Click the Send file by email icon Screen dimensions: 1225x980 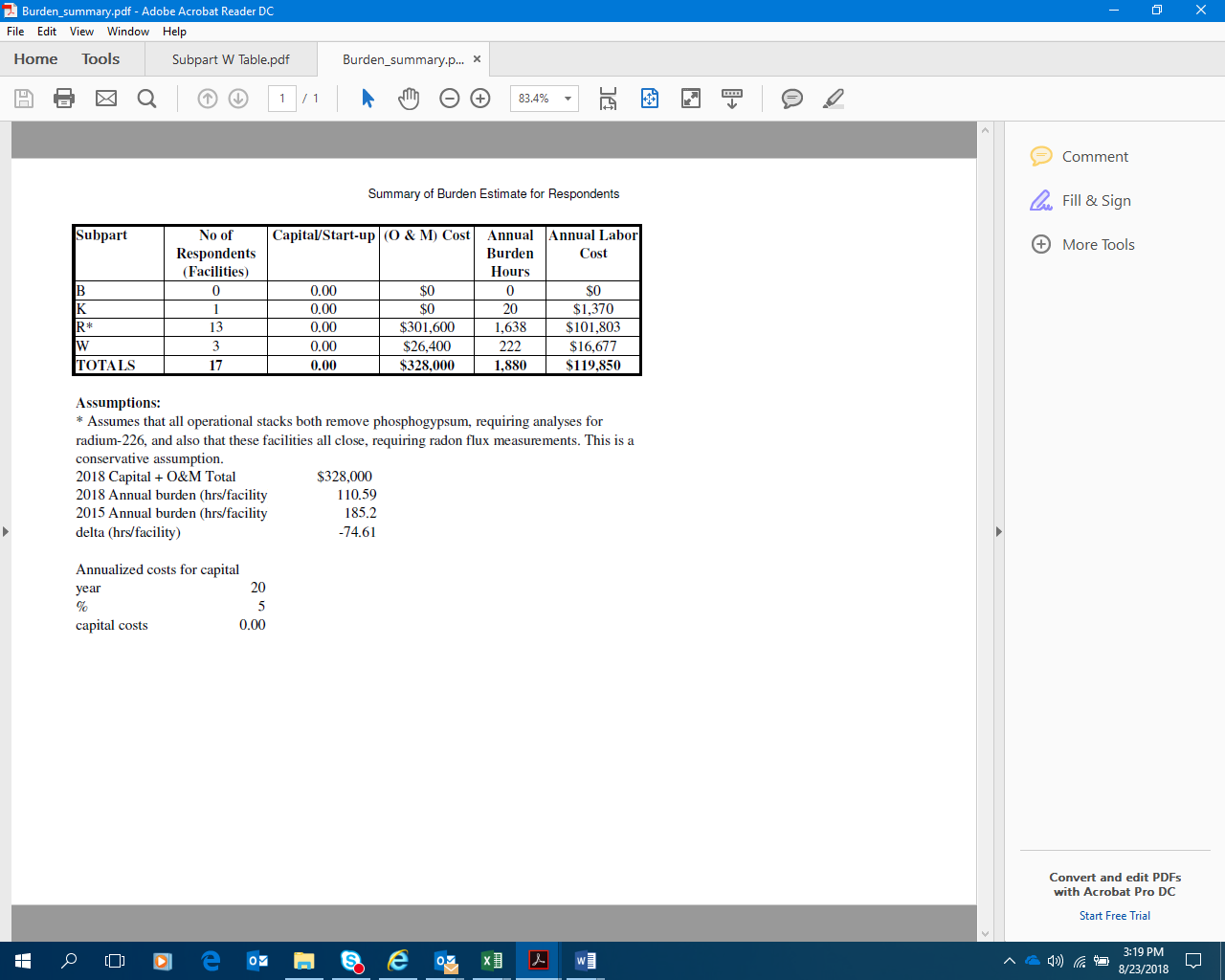[106, 98]
